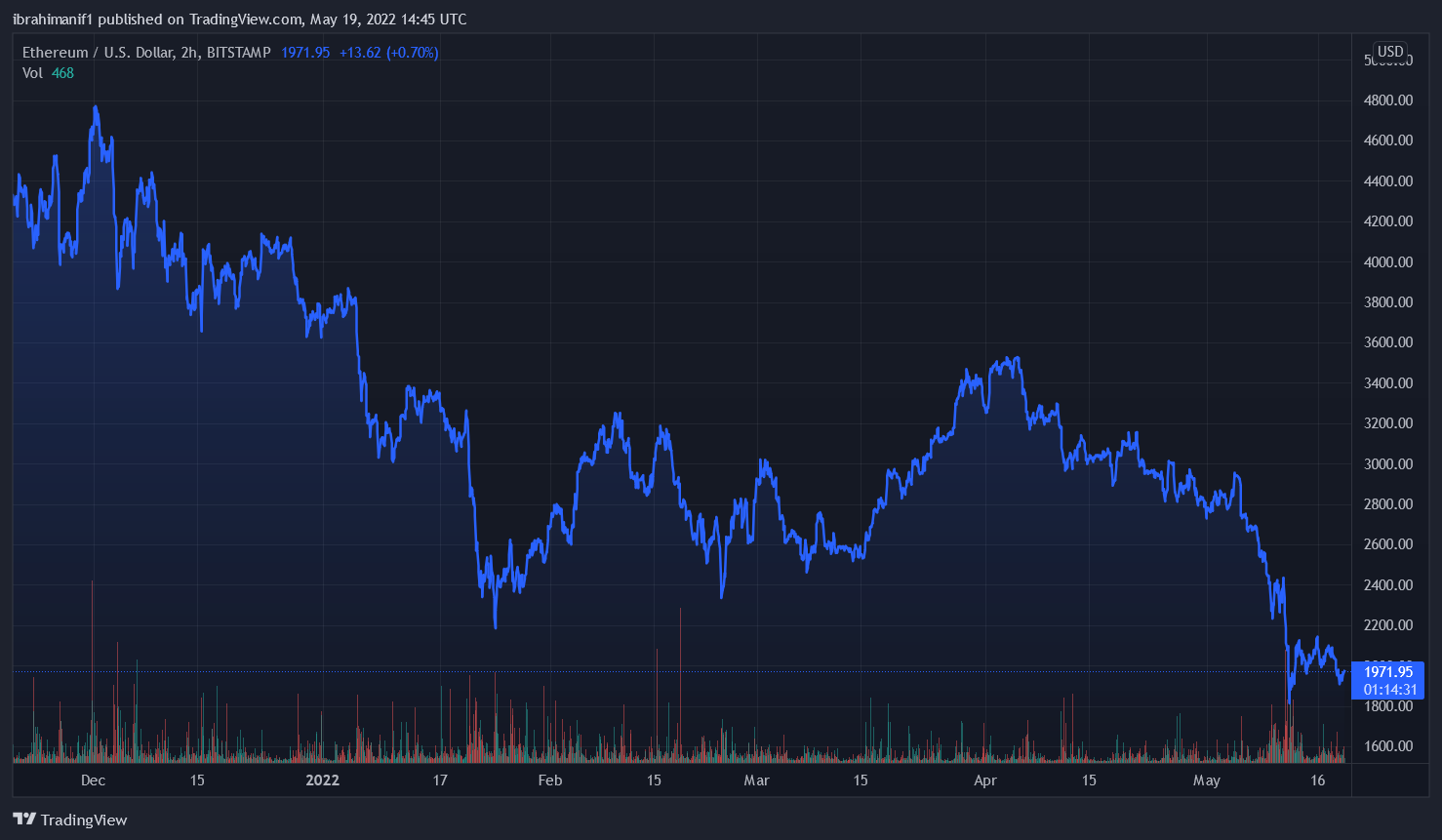
Task: Click the 01:14:31 candle countdown timer
Action: (1389, 690)
